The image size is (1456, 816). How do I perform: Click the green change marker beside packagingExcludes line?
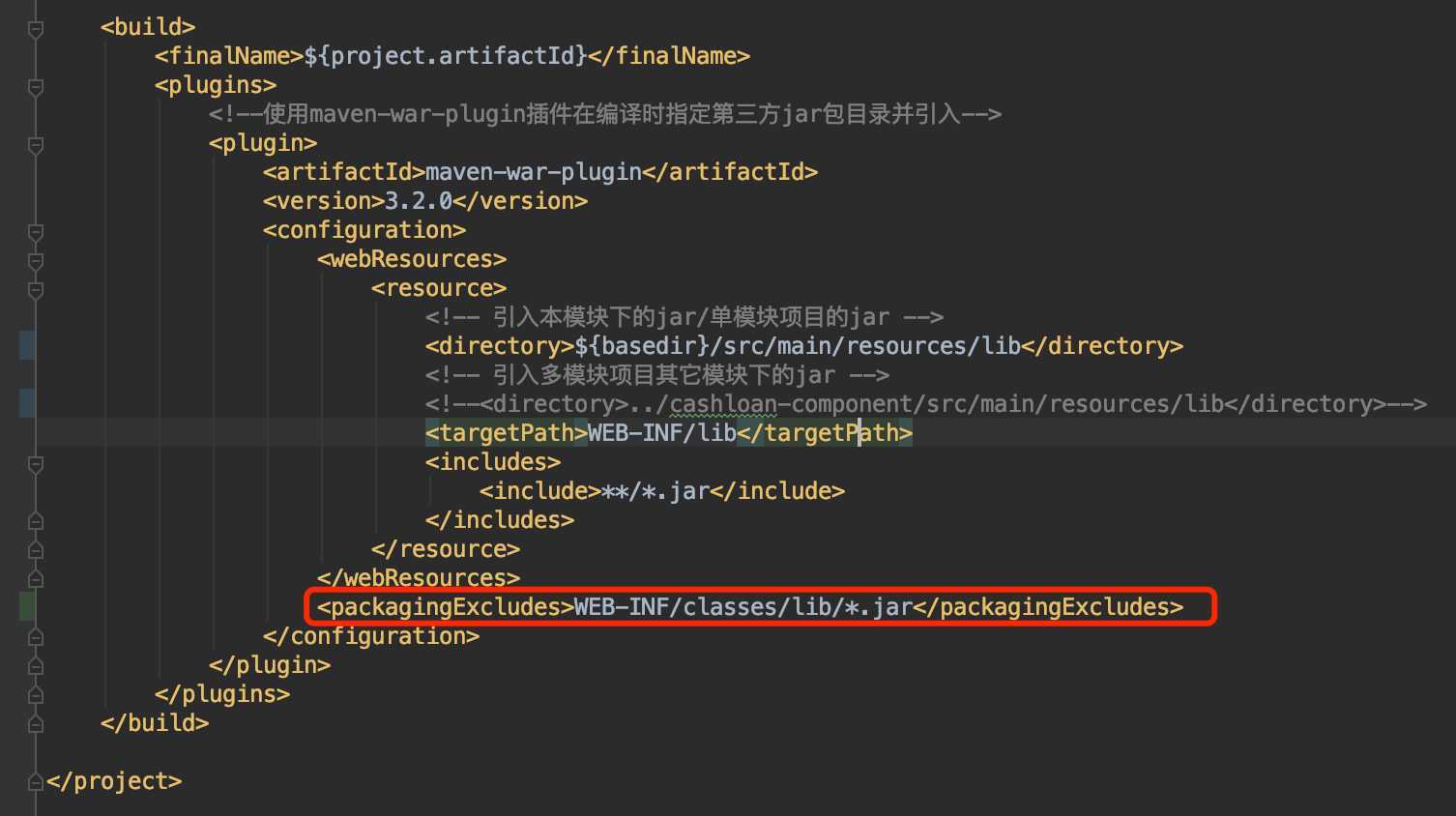(27, 606)
